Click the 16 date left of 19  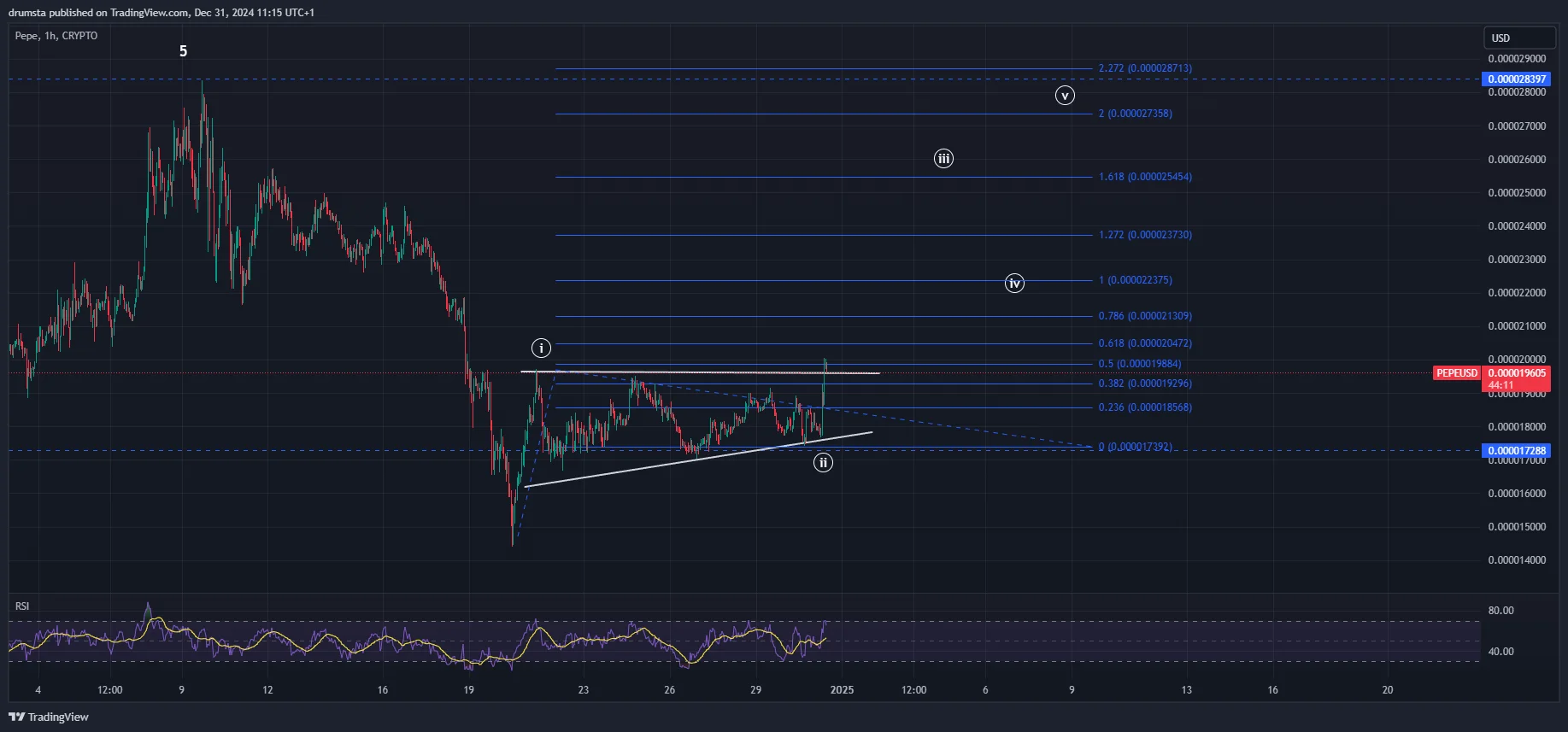382,690
